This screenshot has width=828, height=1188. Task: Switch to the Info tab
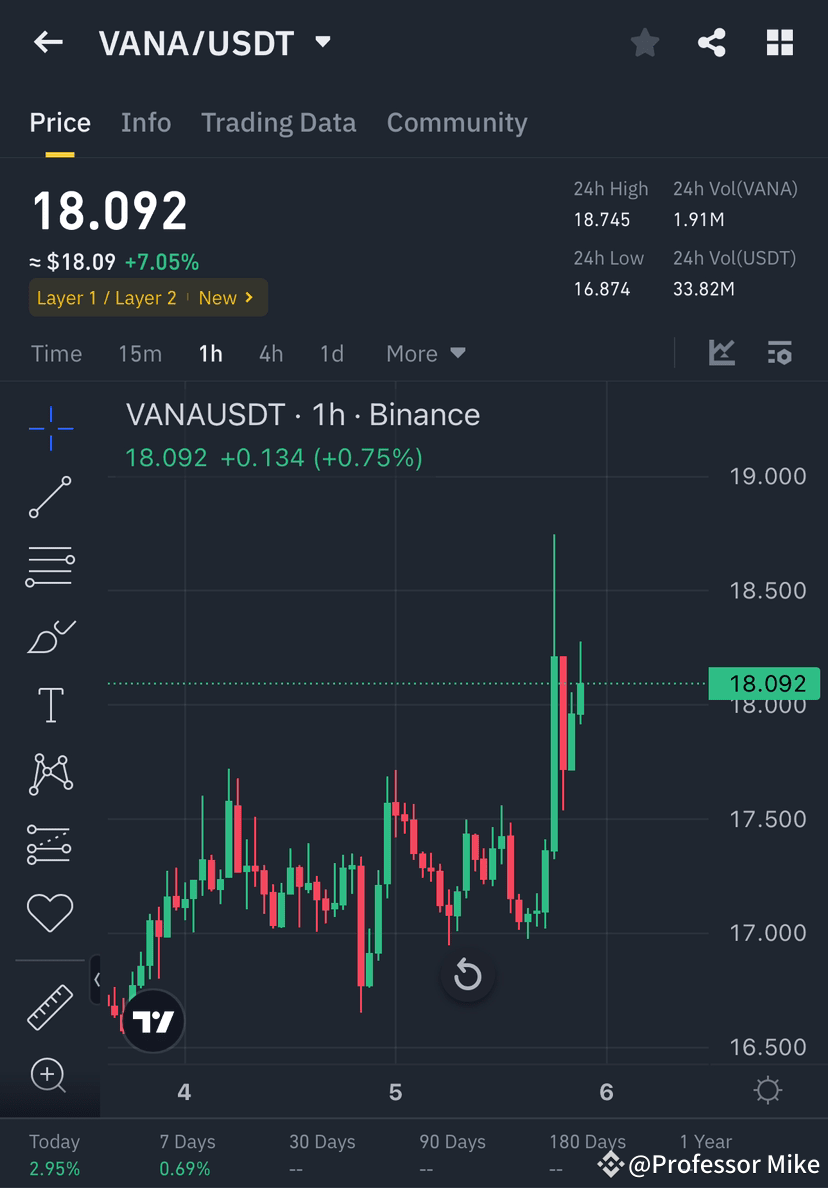145,123
